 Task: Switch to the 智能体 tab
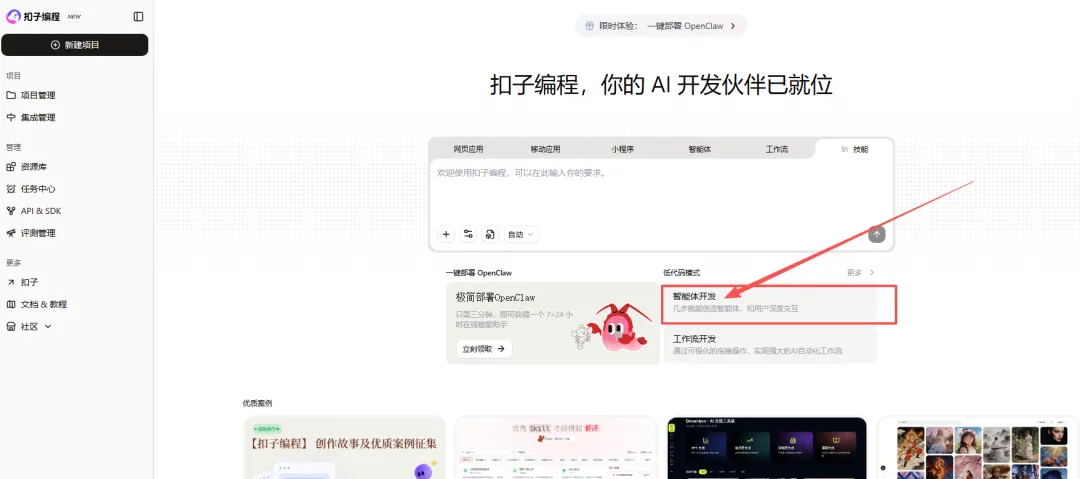pyautogui.click(x=699, y=149)
